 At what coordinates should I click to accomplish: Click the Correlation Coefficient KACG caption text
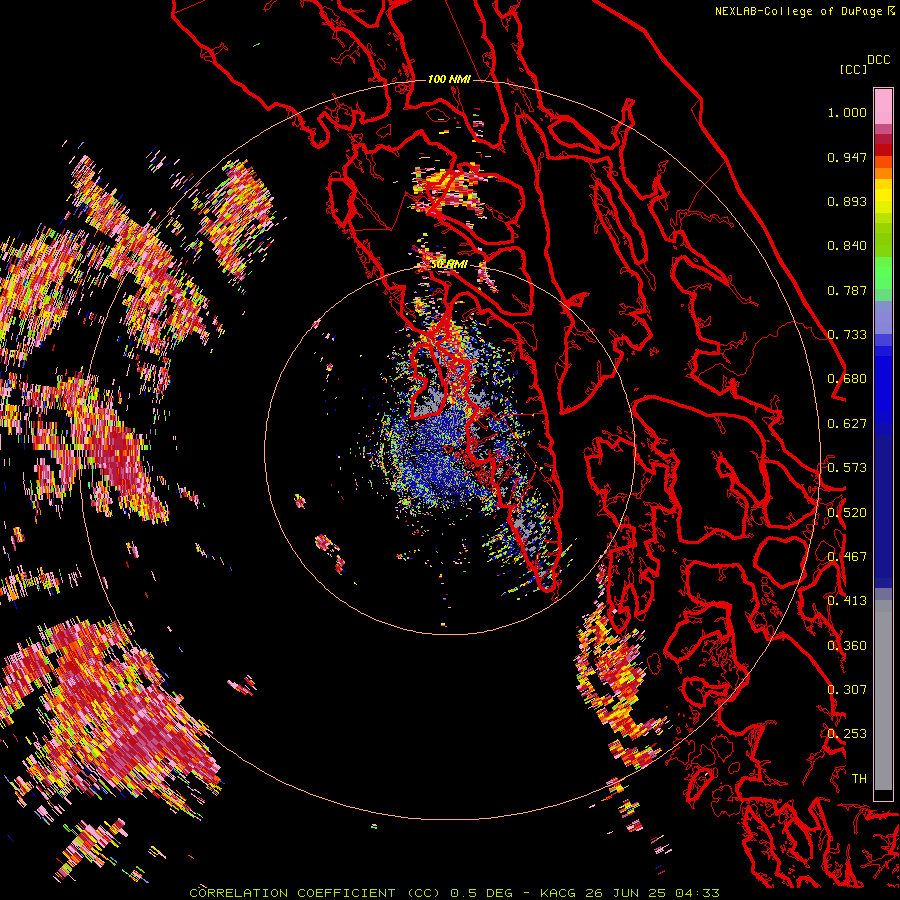point(454,893)
